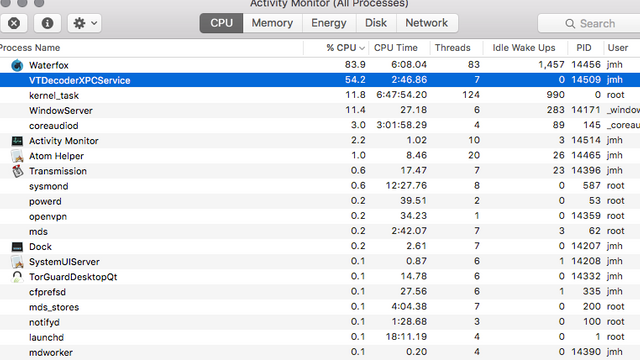Click the _window user cell
Screen dimensions: 640x360
(x=623, y=110)
